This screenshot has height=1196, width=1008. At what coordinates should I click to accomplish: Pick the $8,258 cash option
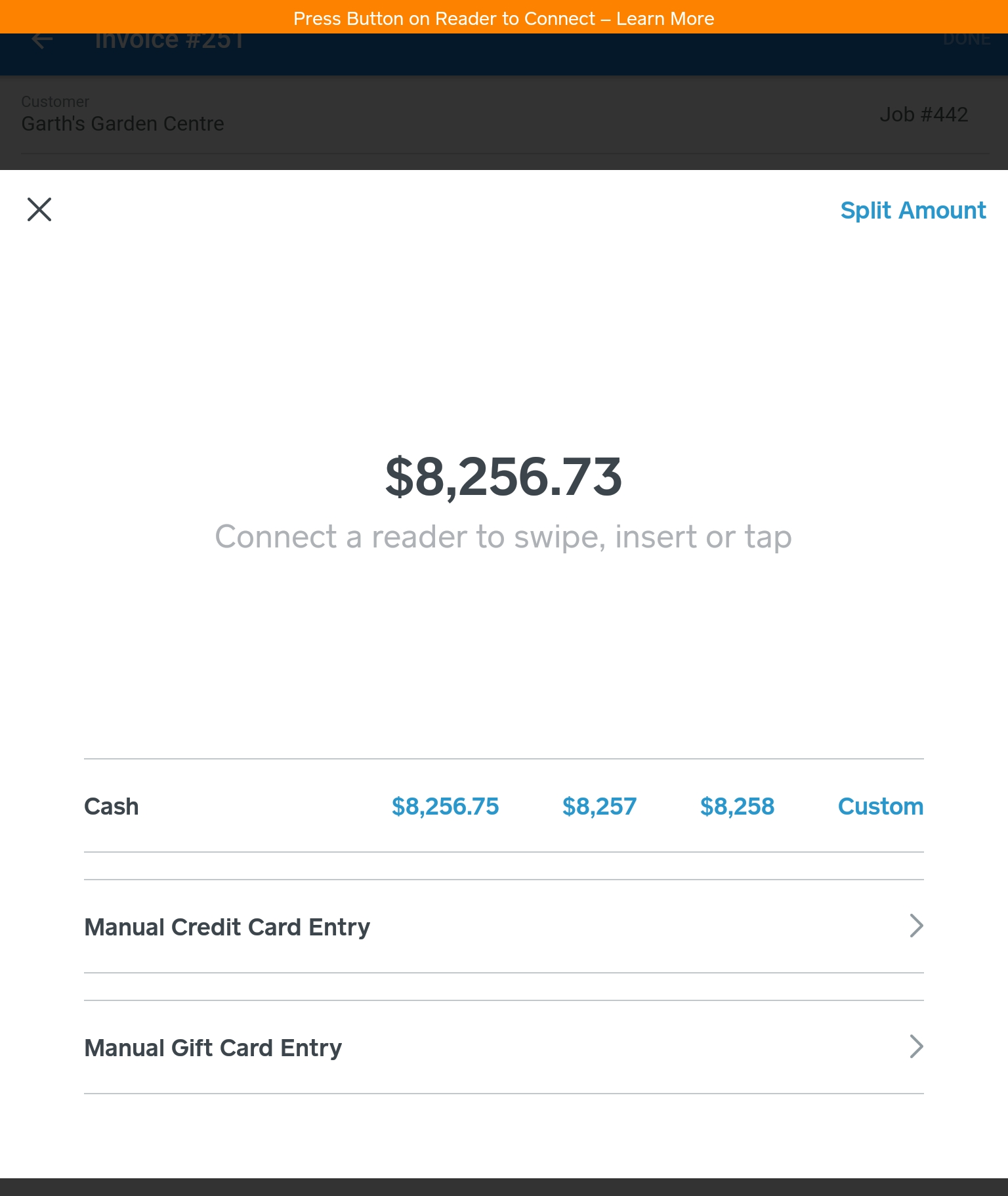[x=737, y=807]
